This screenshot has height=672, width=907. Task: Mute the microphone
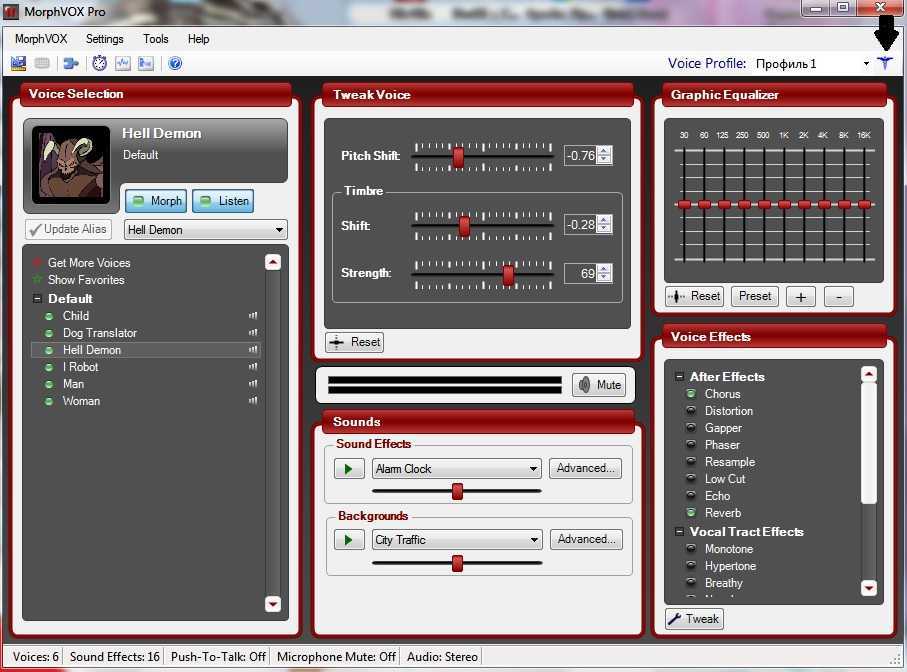coord(598,385)
